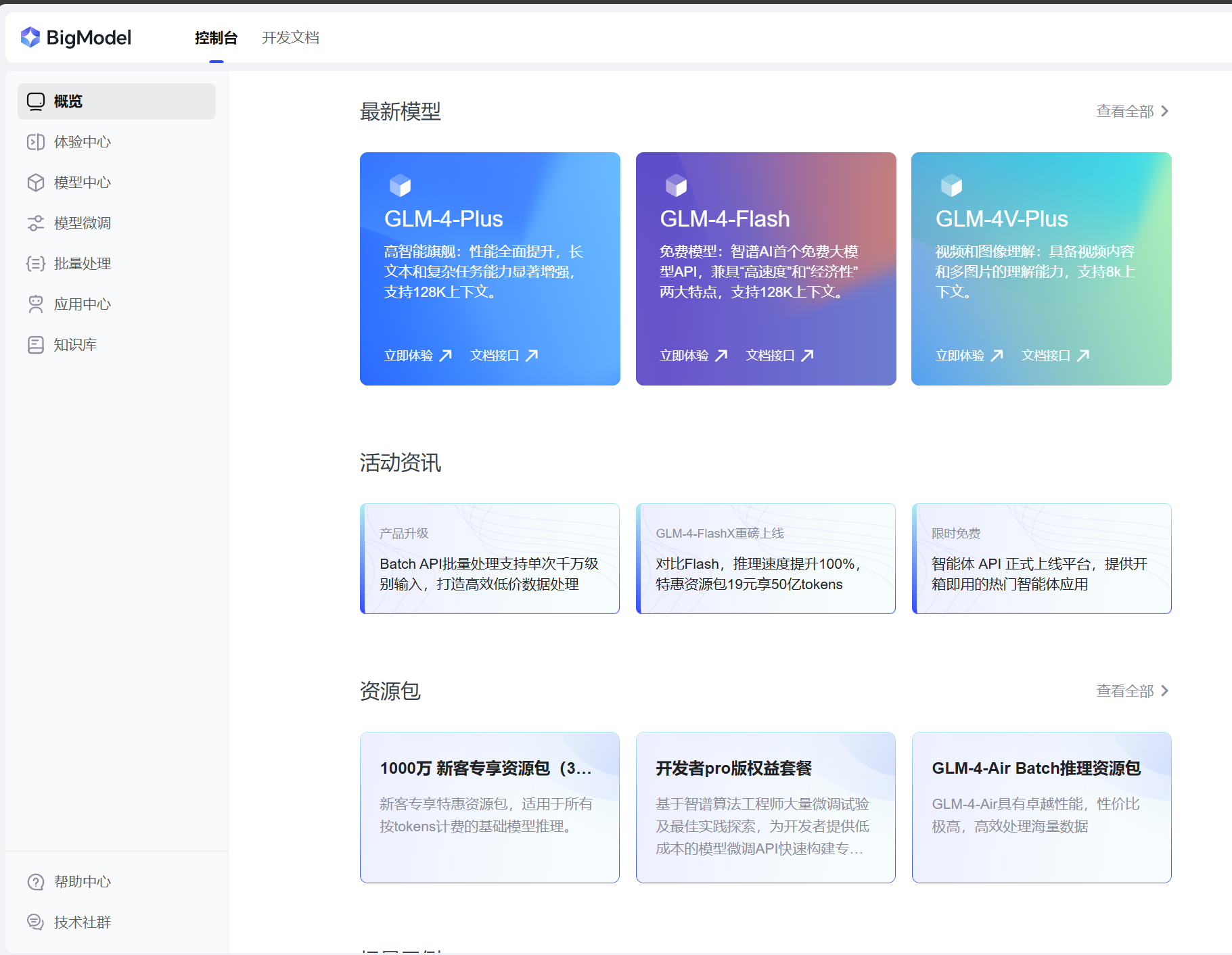View all packages via 资源包 查看全部
This screenshot has width=1232, height=955.
click(1133, 691)
